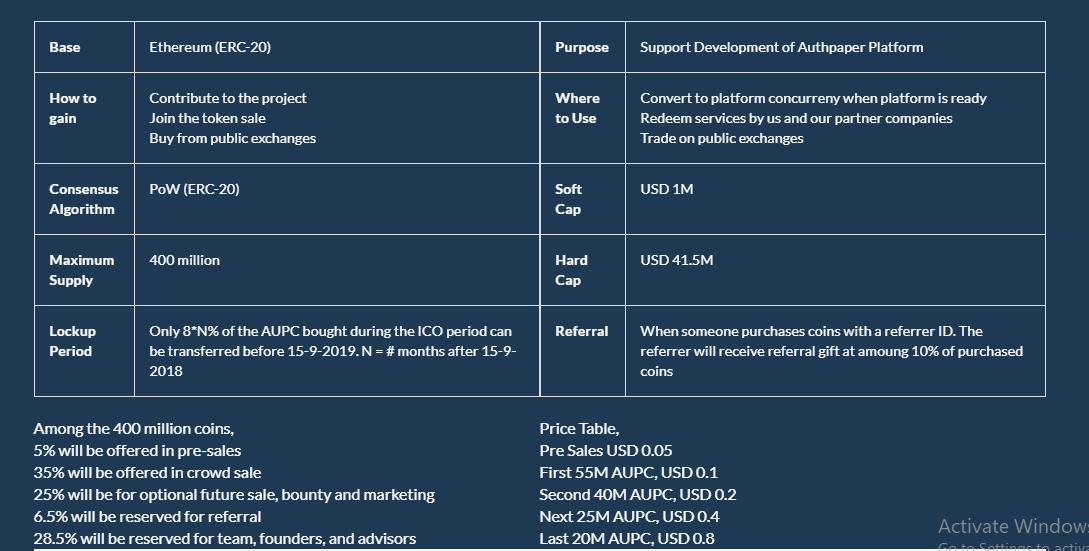Click the "400 million" supply value

tap(184, 260)
